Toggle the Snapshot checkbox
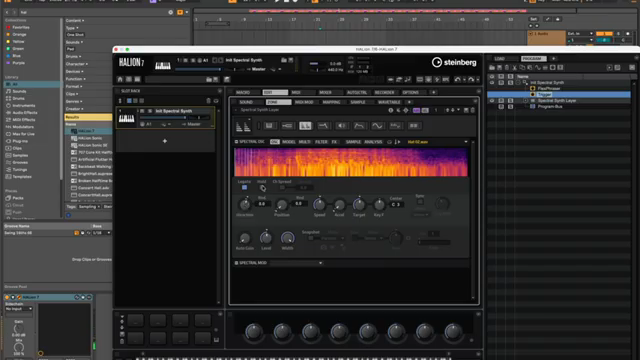640x360 pixels. [311, 238]
